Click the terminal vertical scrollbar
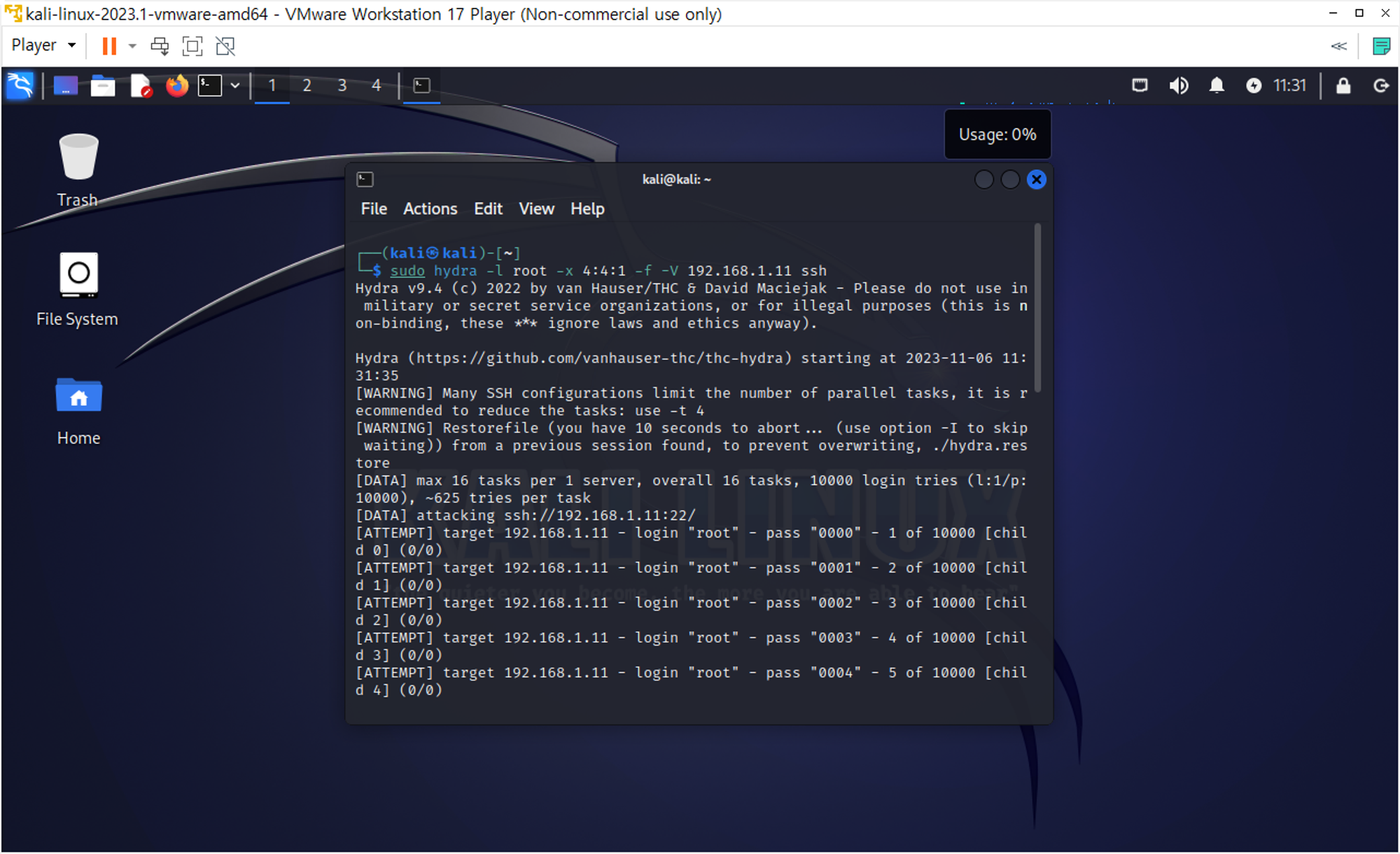The height and width of the screenshot is (854, 1400). point(1037,308)
